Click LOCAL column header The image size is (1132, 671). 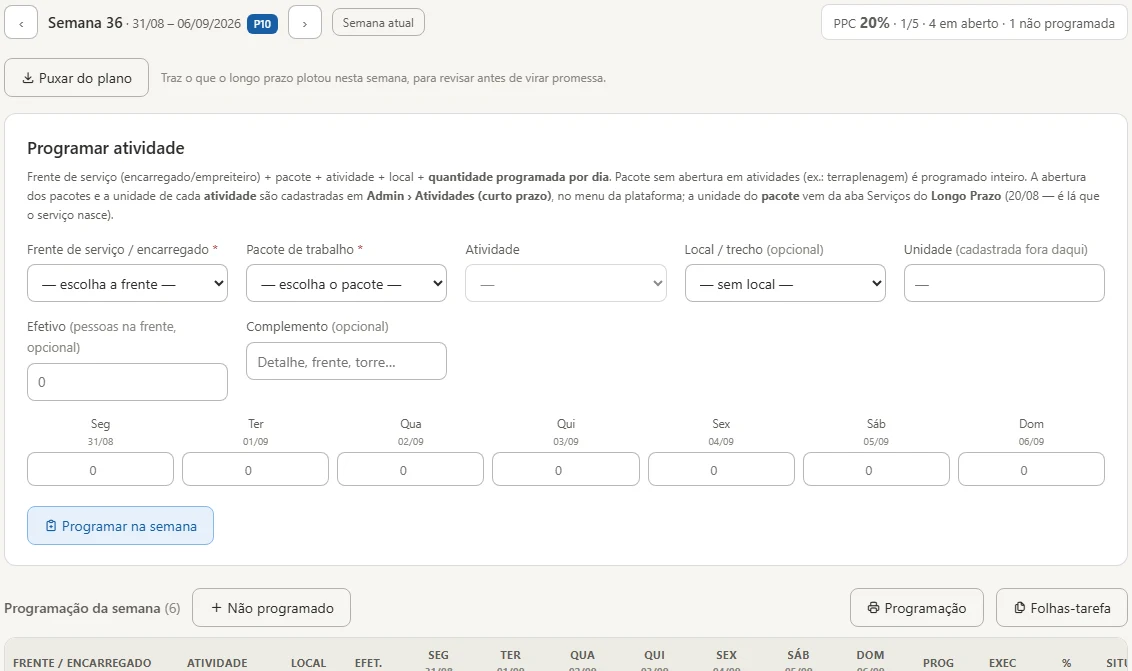[x=308, y=663]
